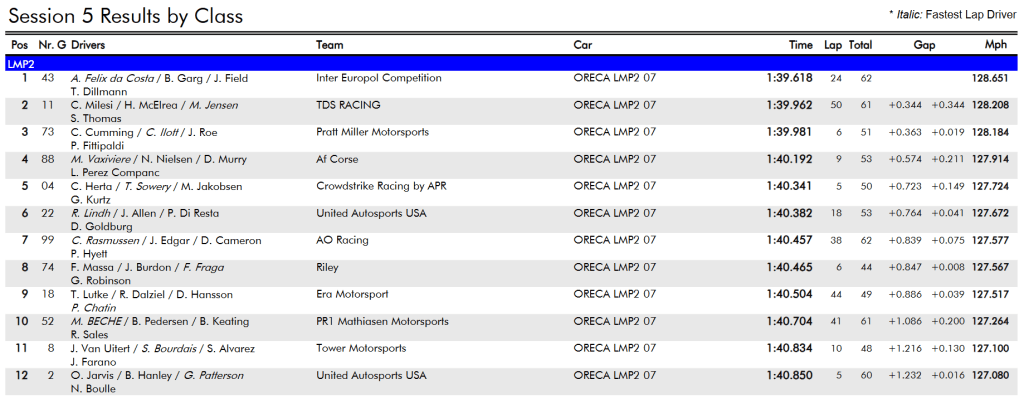Image resolution: width=1024 pixels, height=399 pixels.
Task: Click the time "1:40.834"
Action: (790, 349)
